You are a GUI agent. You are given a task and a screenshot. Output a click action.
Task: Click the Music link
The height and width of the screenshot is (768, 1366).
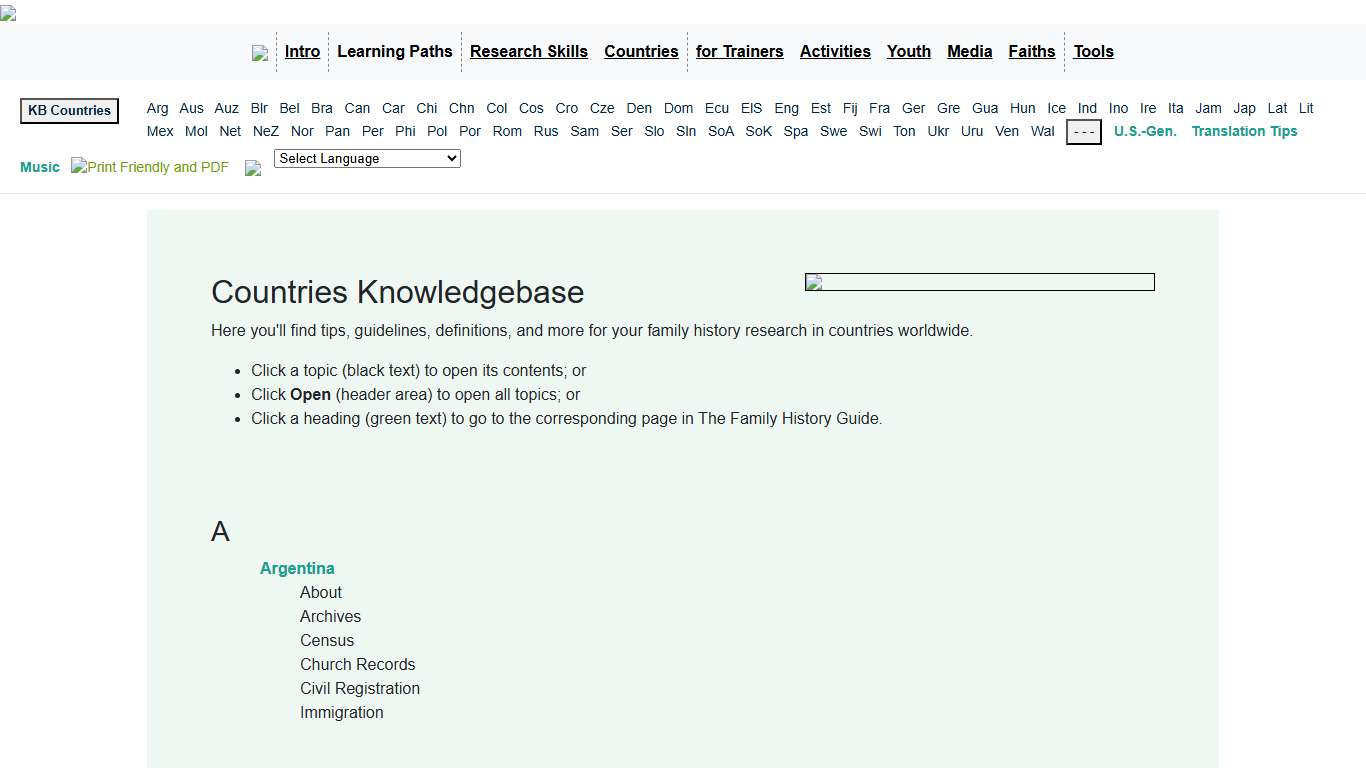pos(39,167)
